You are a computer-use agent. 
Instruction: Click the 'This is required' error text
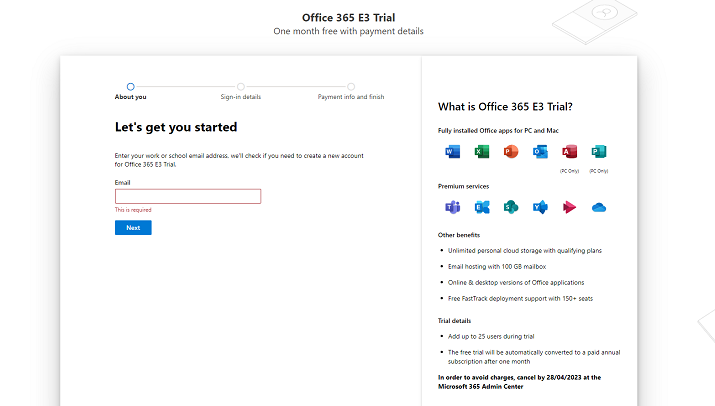133,210
